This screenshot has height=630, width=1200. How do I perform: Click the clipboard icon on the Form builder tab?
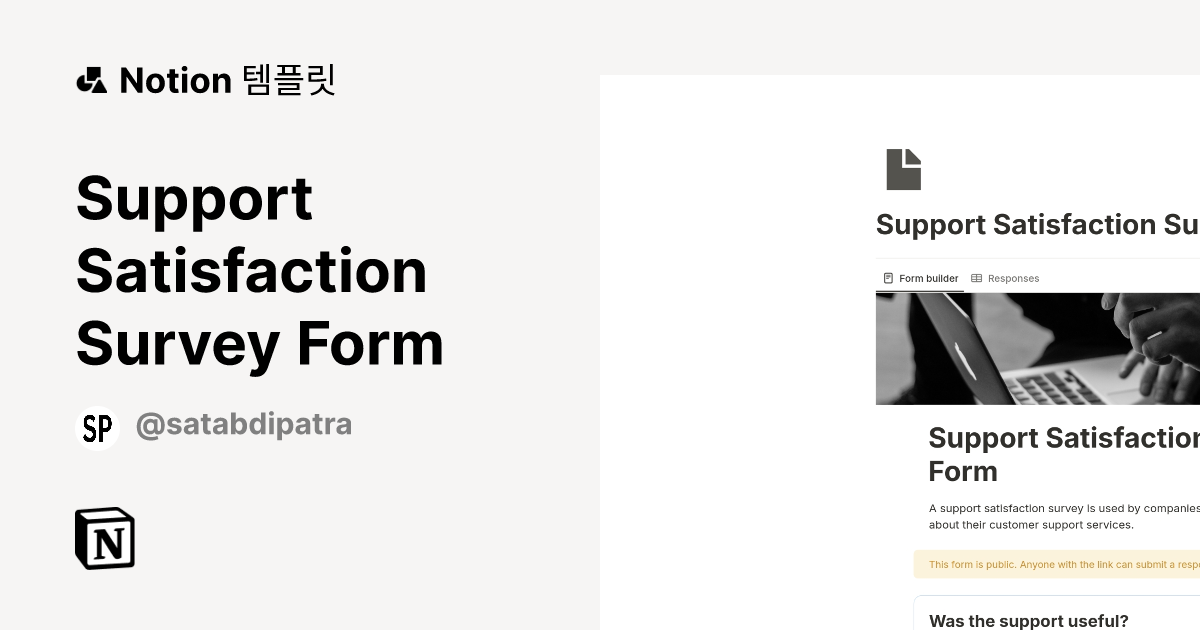click(x=888, y=278)
